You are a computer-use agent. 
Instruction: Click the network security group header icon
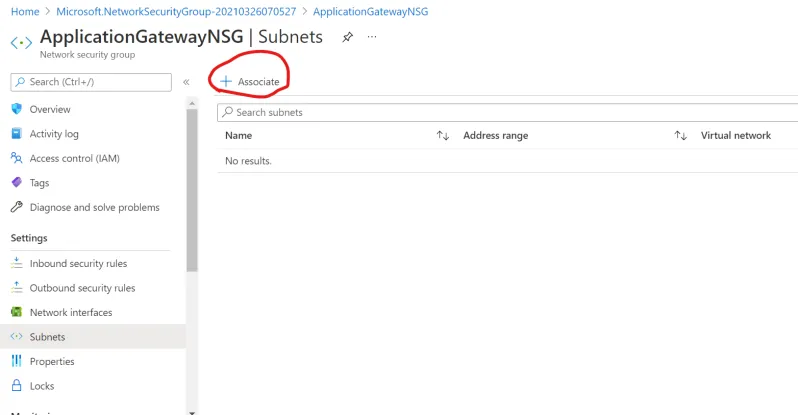coord(21,43)
